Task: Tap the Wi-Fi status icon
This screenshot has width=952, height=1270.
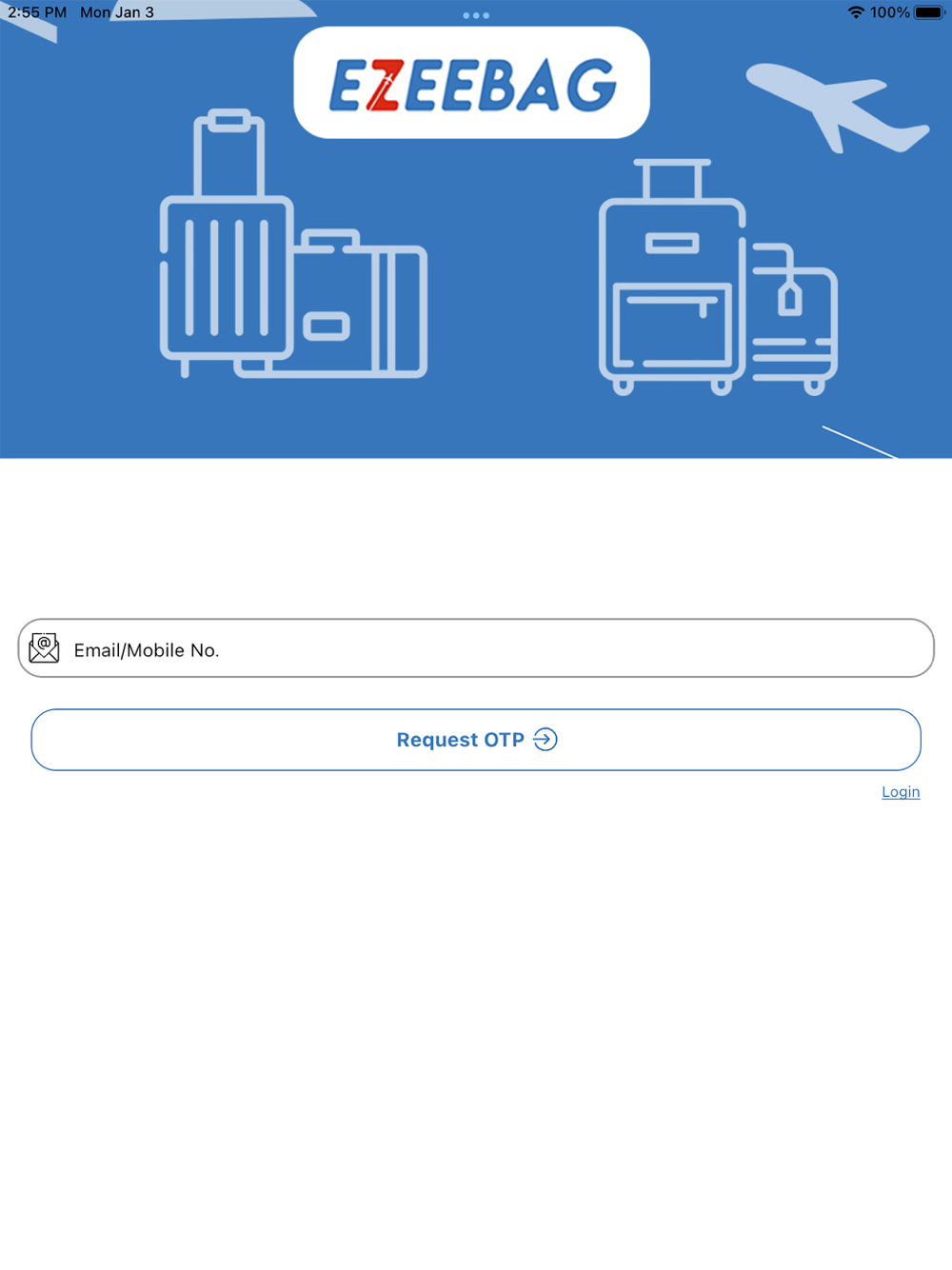Action: pos(856,12)
